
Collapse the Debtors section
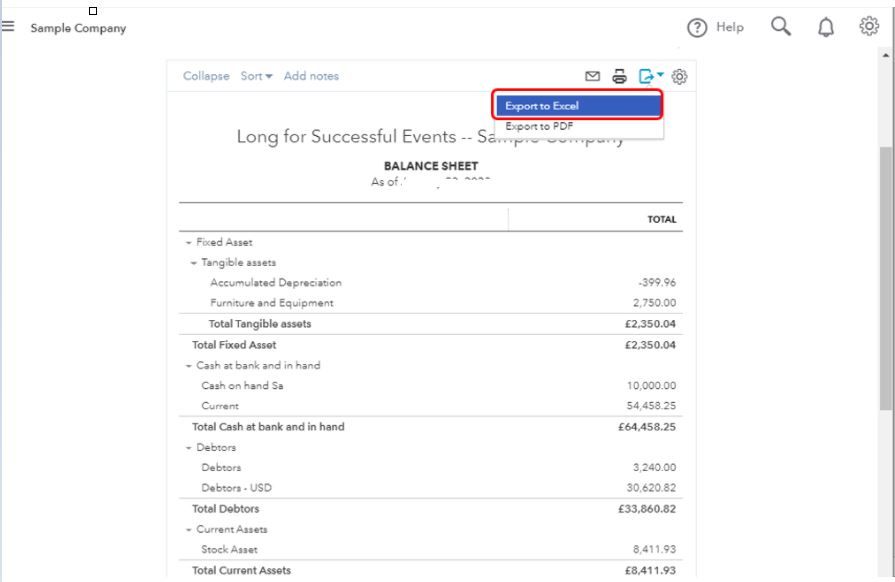click(x=188, y=448)
